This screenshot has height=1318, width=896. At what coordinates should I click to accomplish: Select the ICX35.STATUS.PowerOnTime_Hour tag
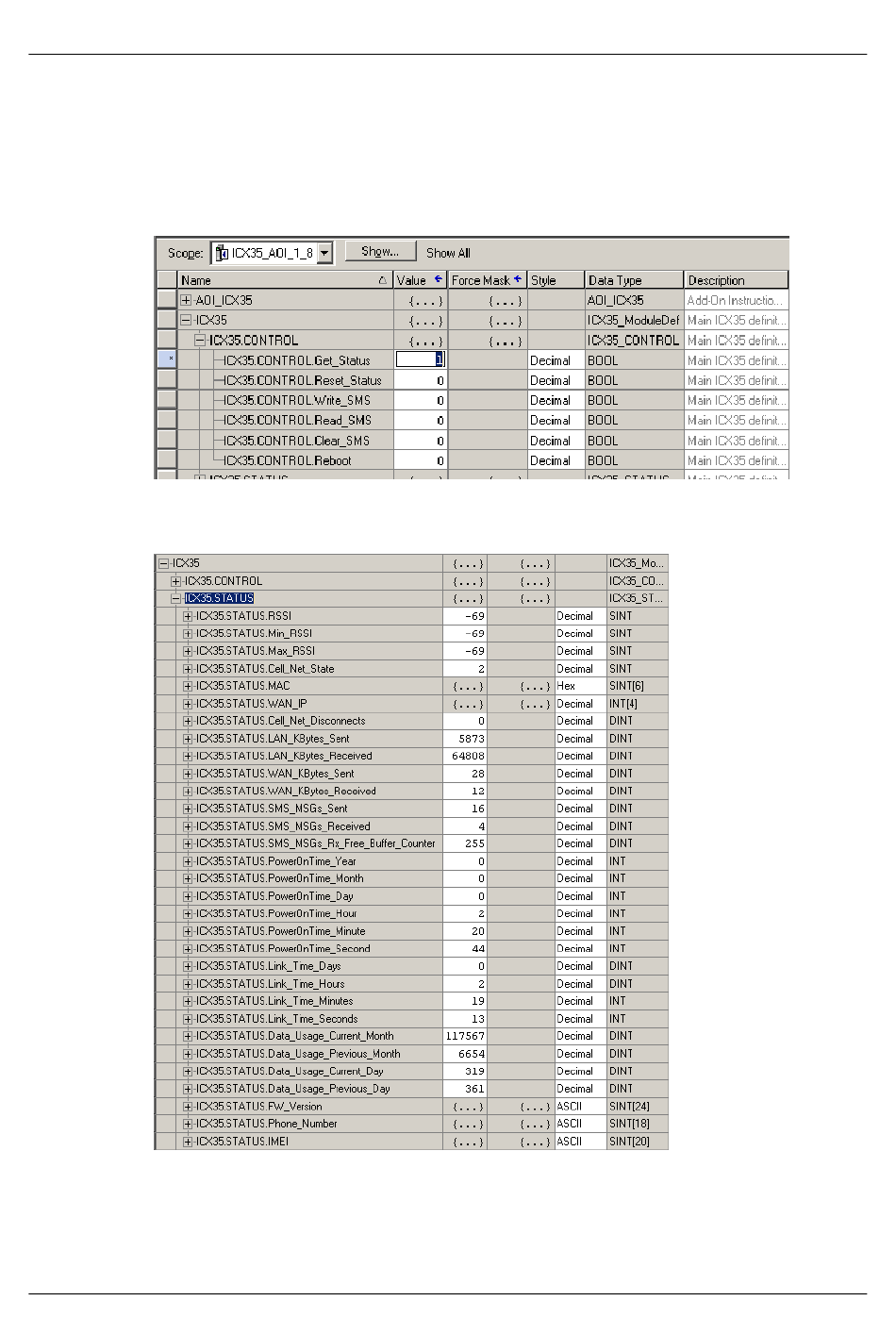[276, 913]
